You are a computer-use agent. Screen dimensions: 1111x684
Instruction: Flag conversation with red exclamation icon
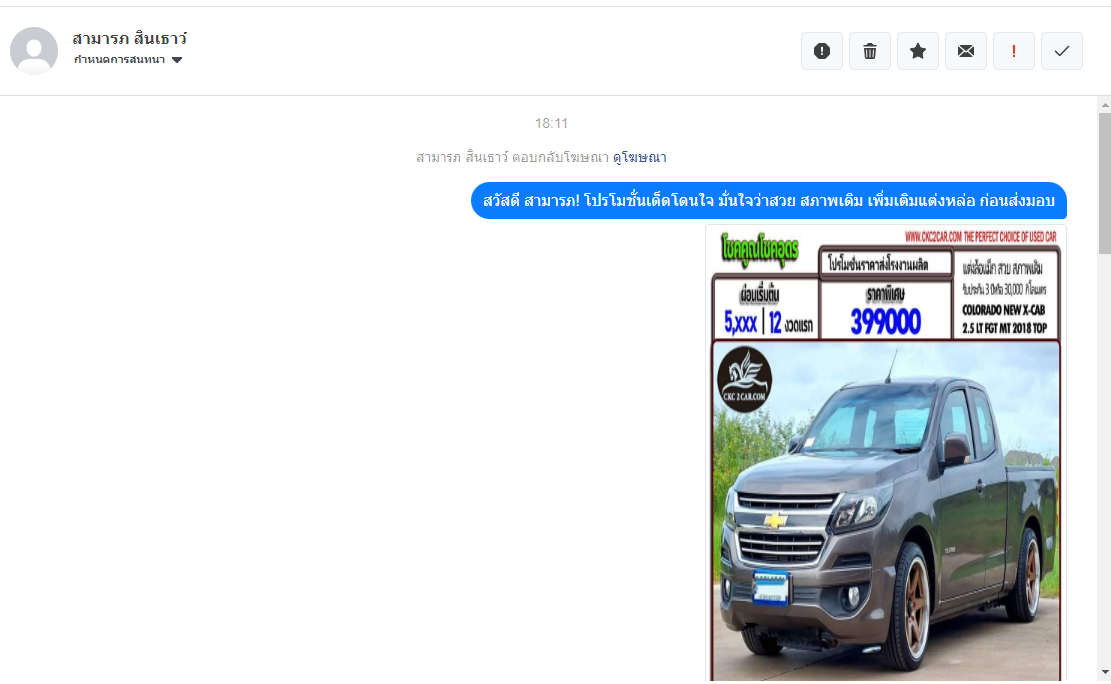click(x=1014, y=51)
